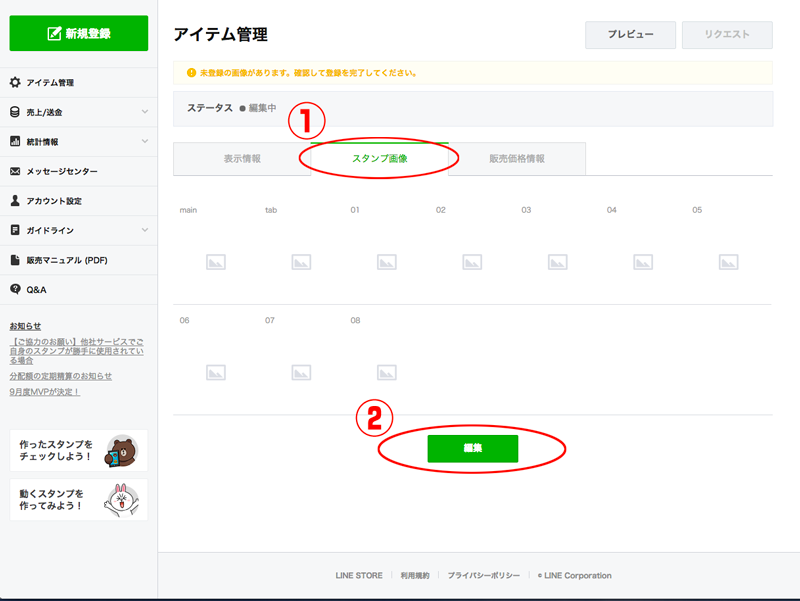Click the PDF file icon for 販売マニュアル

[x=15, y=260]
